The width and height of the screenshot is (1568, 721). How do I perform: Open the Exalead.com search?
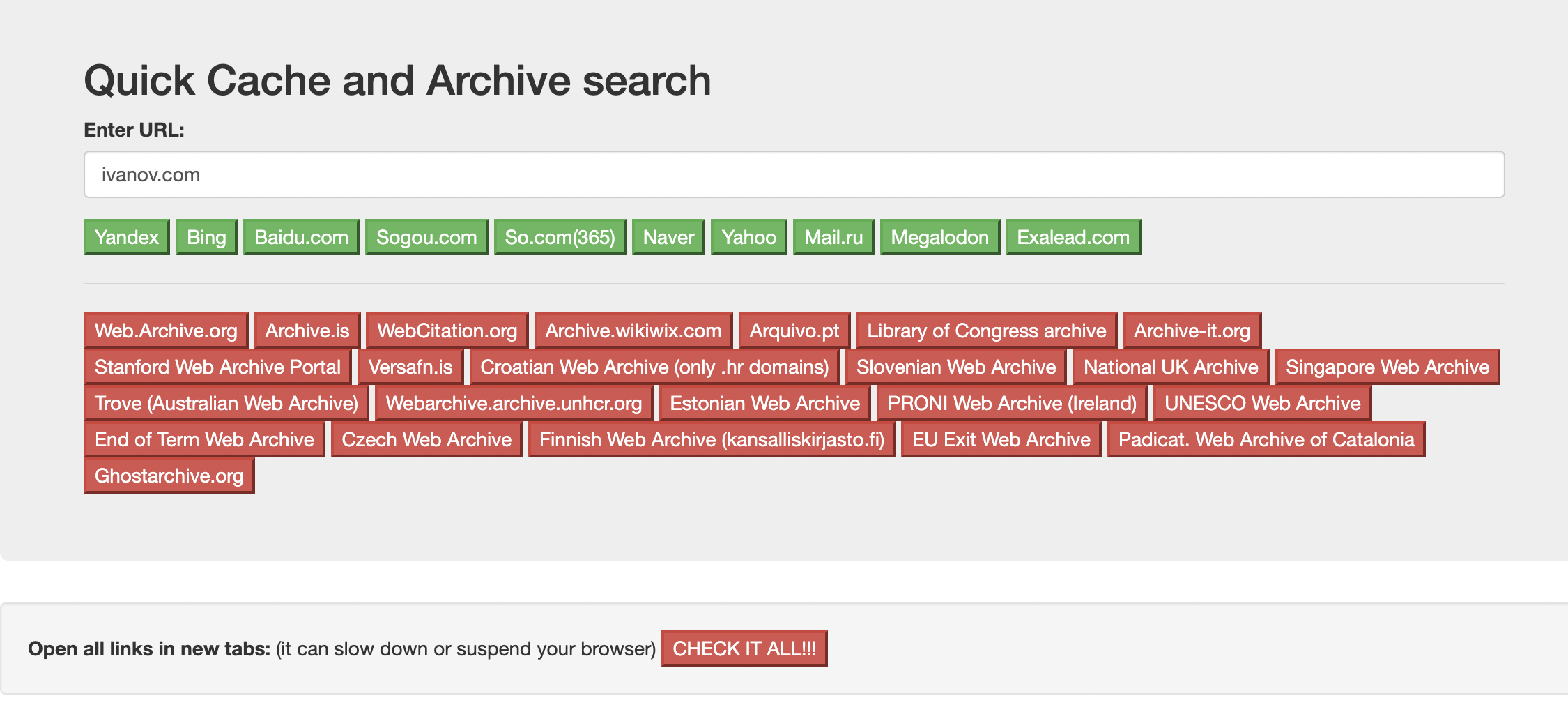[x=1073, y=237]
